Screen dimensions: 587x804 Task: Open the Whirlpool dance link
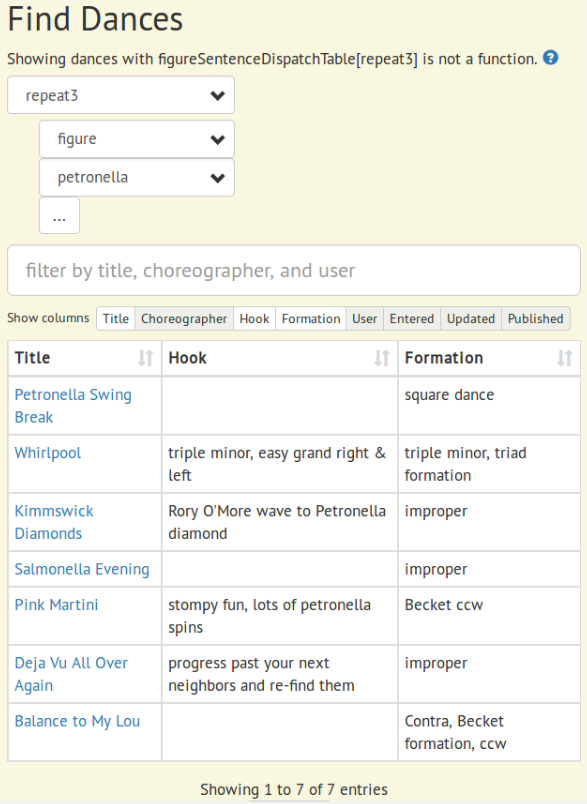(x=48, y=453)
